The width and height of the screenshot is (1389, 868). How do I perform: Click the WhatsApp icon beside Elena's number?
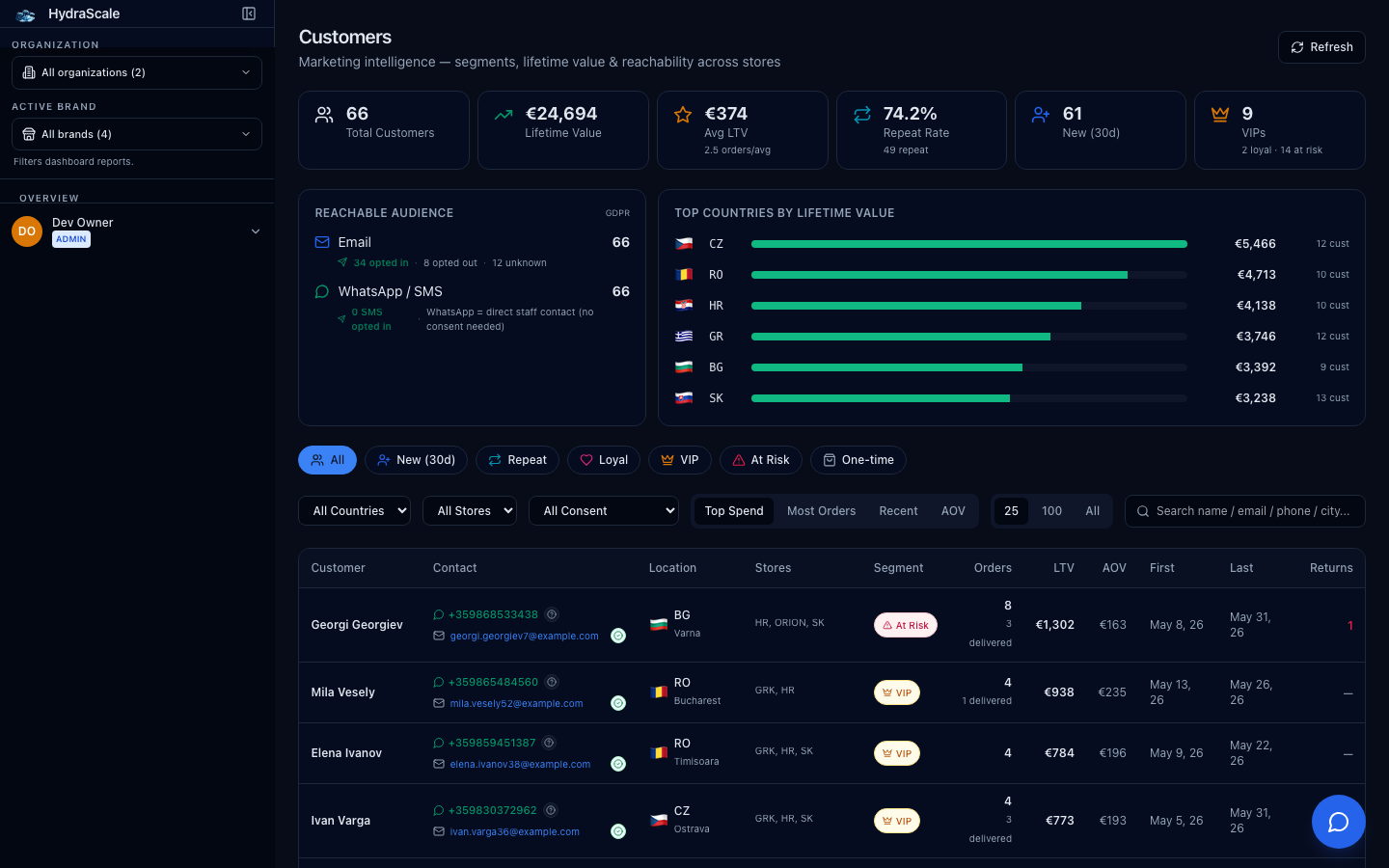click(439, 743)
